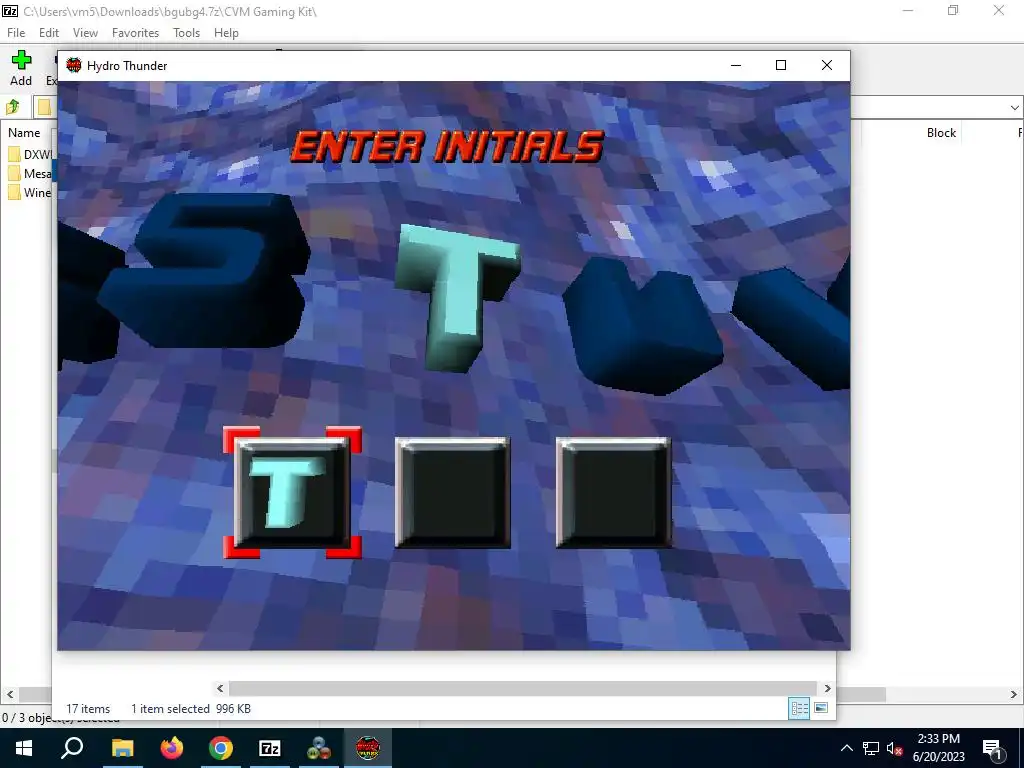
Task: Click the ENTER INITIALS heading
Action: (x=447, y=146)
